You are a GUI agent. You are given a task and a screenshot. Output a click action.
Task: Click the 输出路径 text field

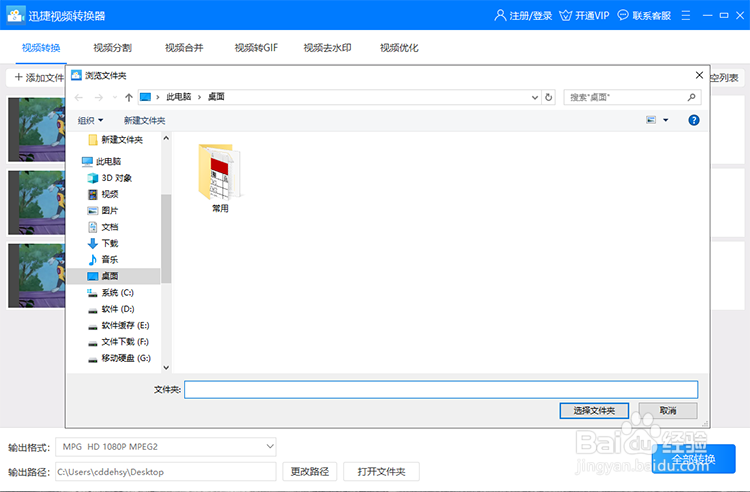(165, 472)
